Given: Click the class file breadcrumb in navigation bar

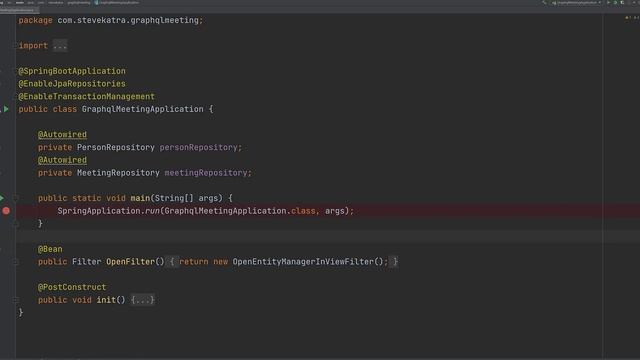Looking at the screenshot, I should 117,2.
